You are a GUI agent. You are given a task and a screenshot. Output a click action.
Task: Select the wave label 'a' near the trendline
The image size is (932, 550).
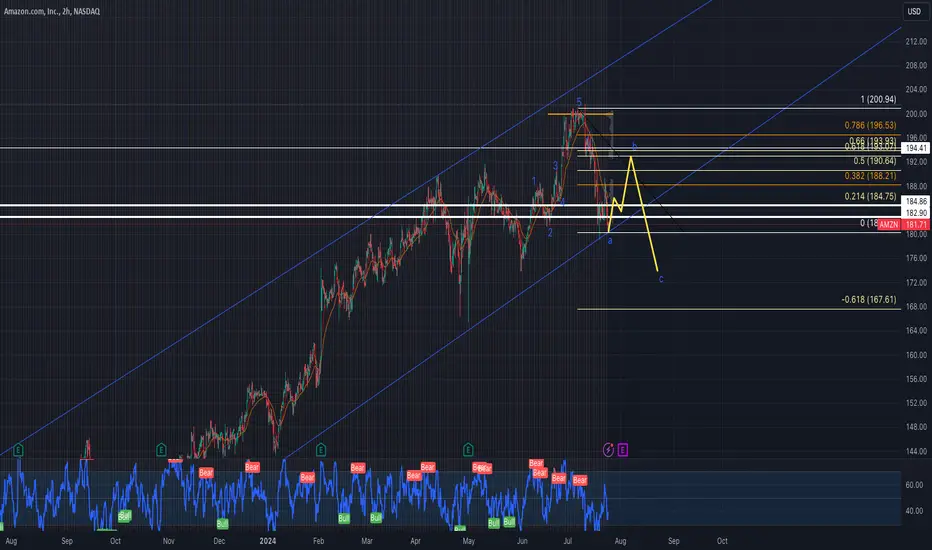click(x=610, y=241)
